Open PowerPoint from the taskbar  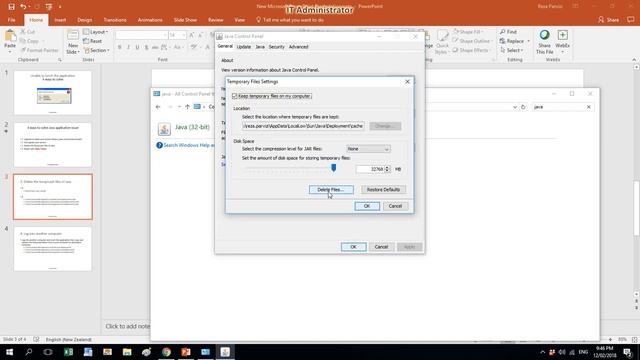pos(186,352)
